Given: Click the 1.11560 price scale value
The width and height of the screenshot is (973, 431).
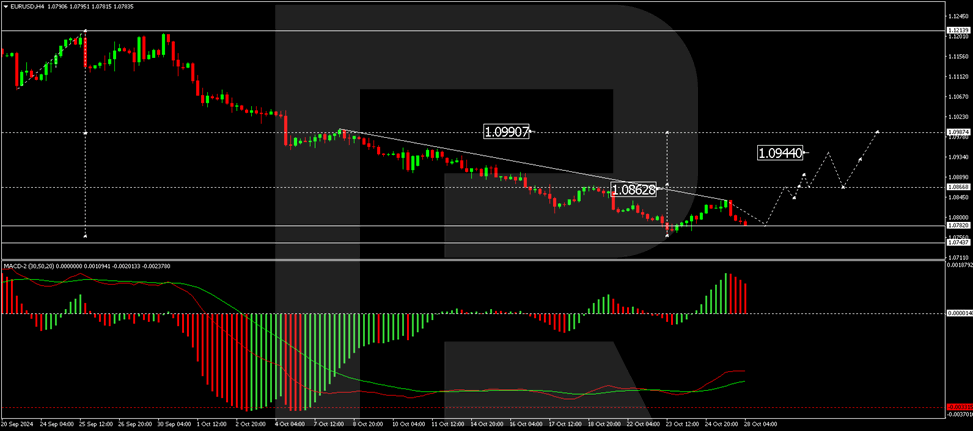Looking at the screenshot, I should [x=957, y=56].
